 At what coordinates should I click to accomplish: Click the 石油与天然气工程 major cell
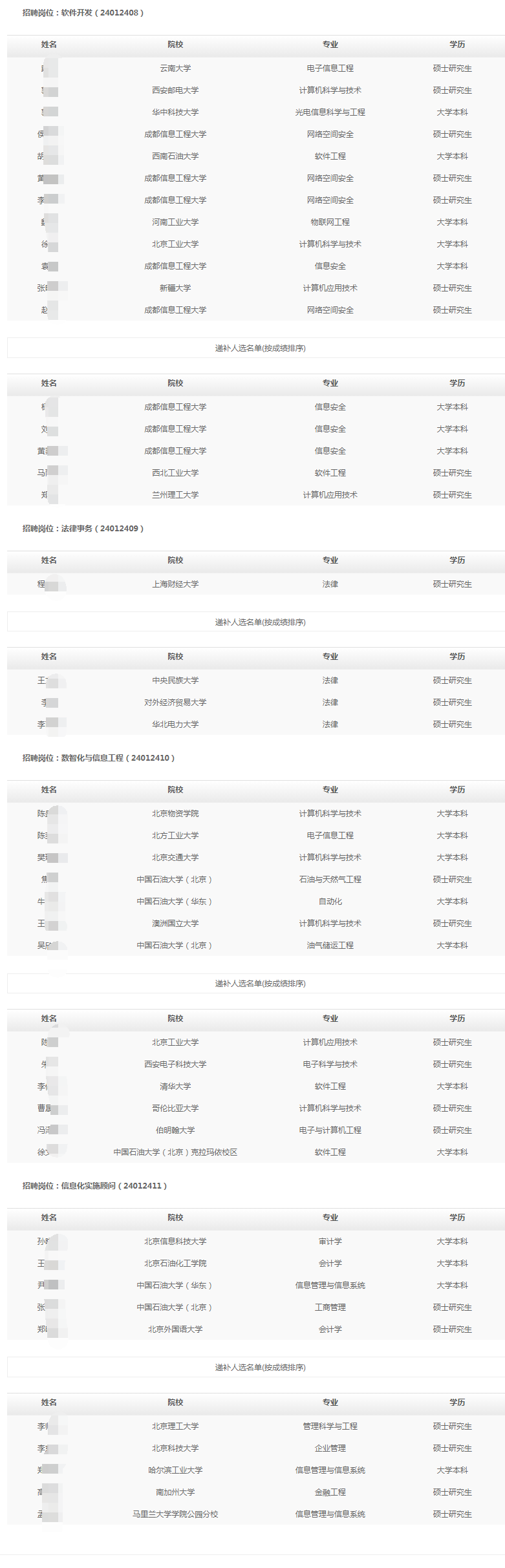[330, 880]
